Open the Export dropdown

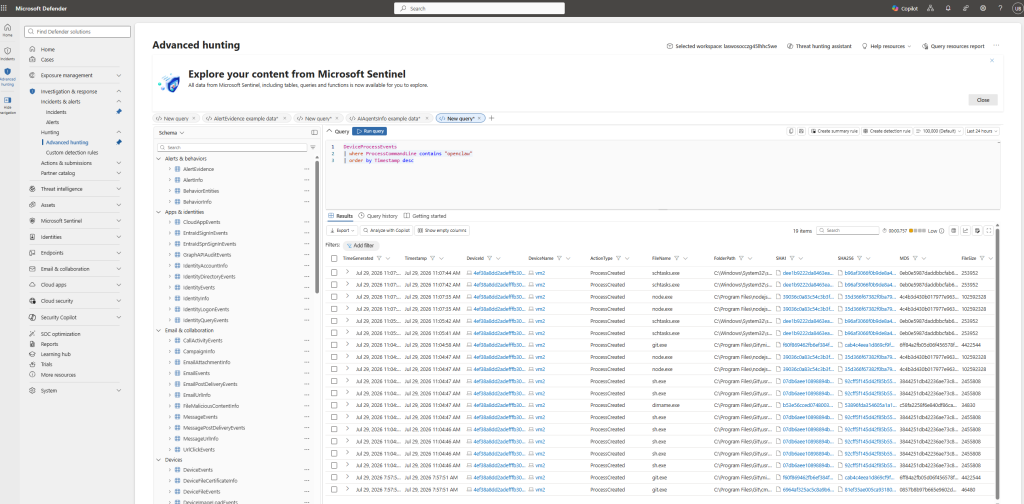pos(342,230)
